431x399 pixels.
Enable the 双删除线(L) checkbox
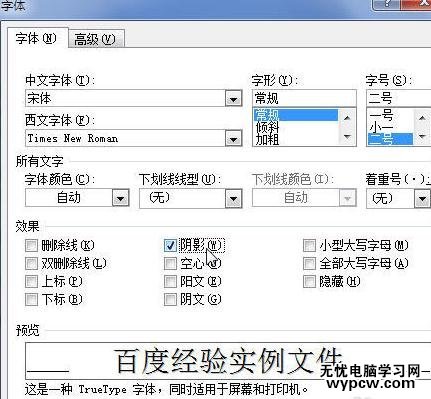(31, 264)
